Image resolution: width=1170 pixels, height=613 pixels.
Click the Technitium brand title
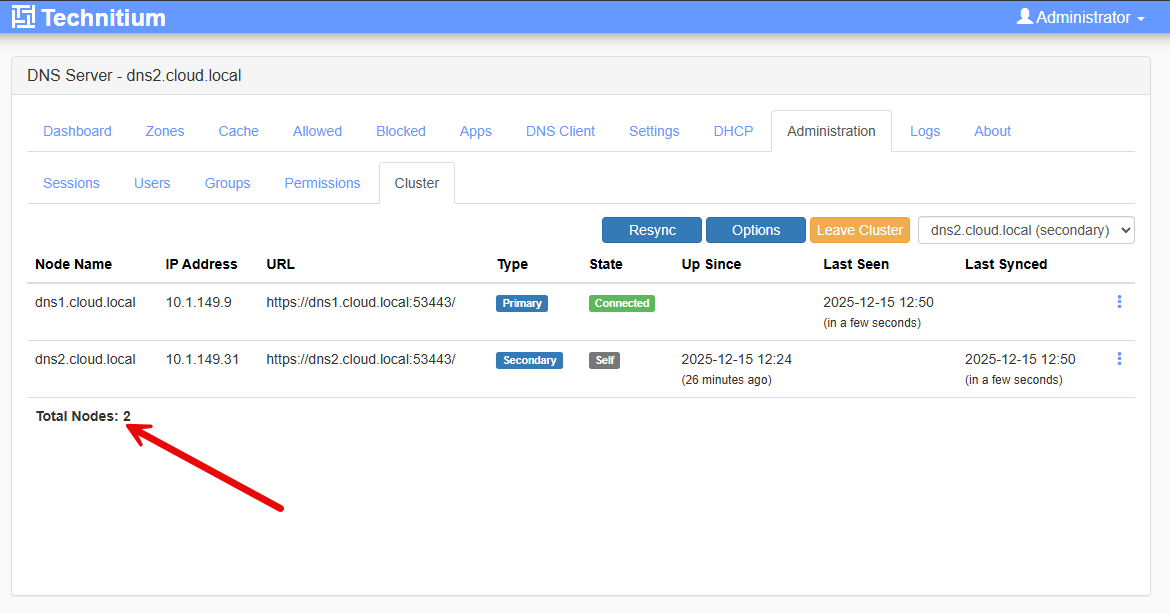104,17
